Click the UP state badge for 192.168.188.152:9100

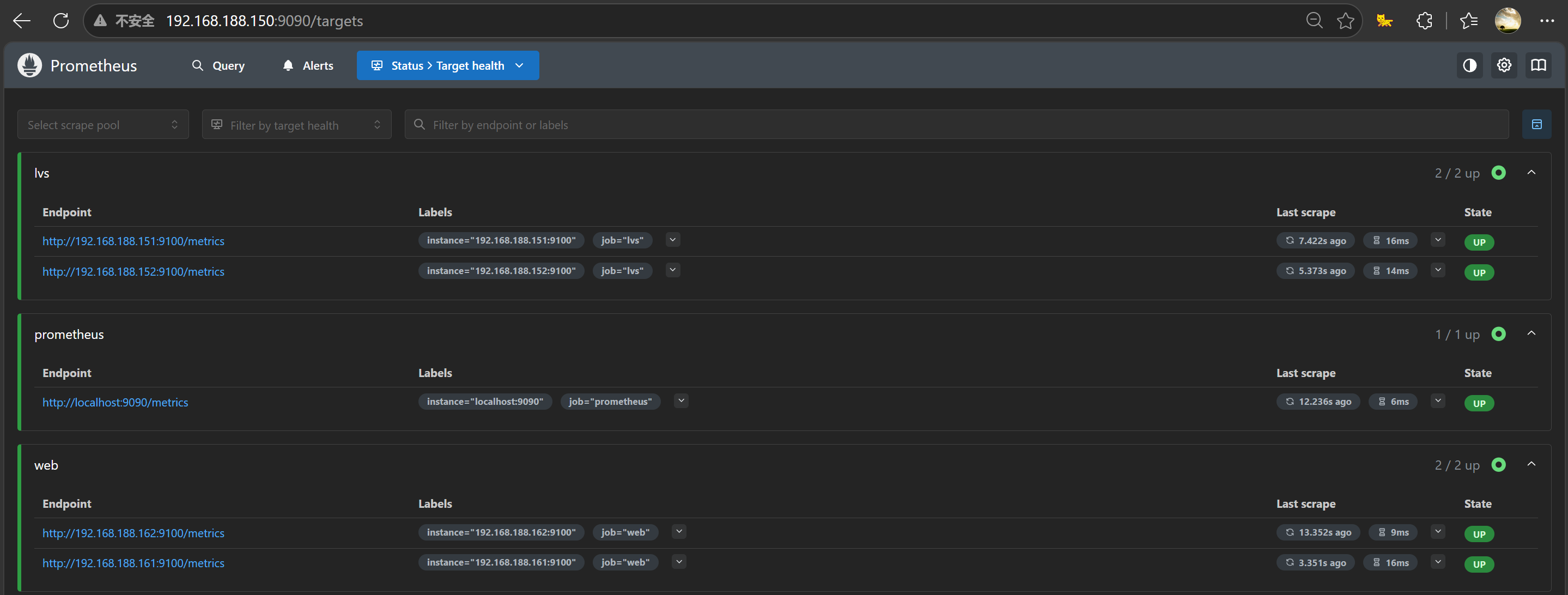coord(1479,272)
